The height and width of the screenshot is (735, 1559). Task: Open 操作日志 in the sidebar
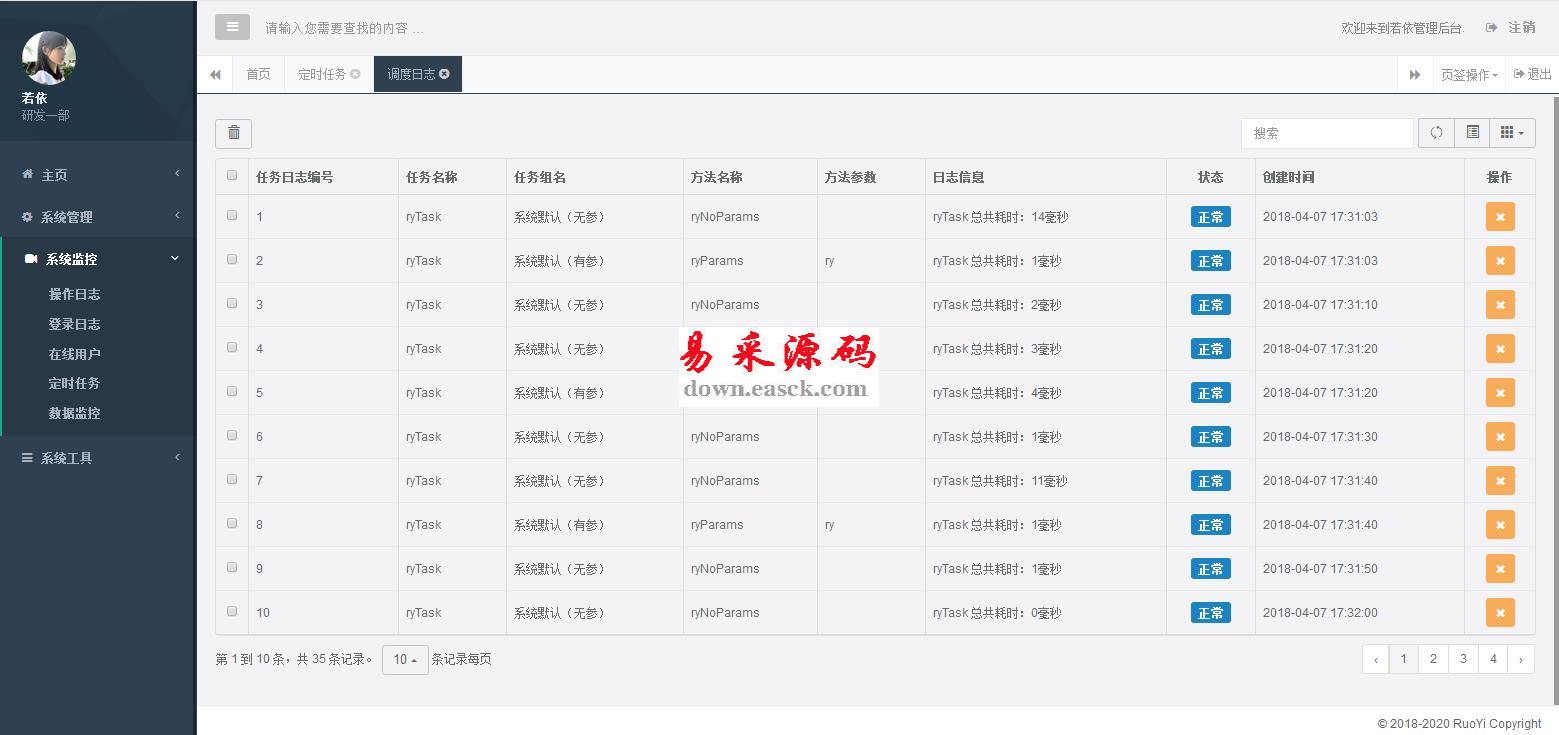(74, 294)
